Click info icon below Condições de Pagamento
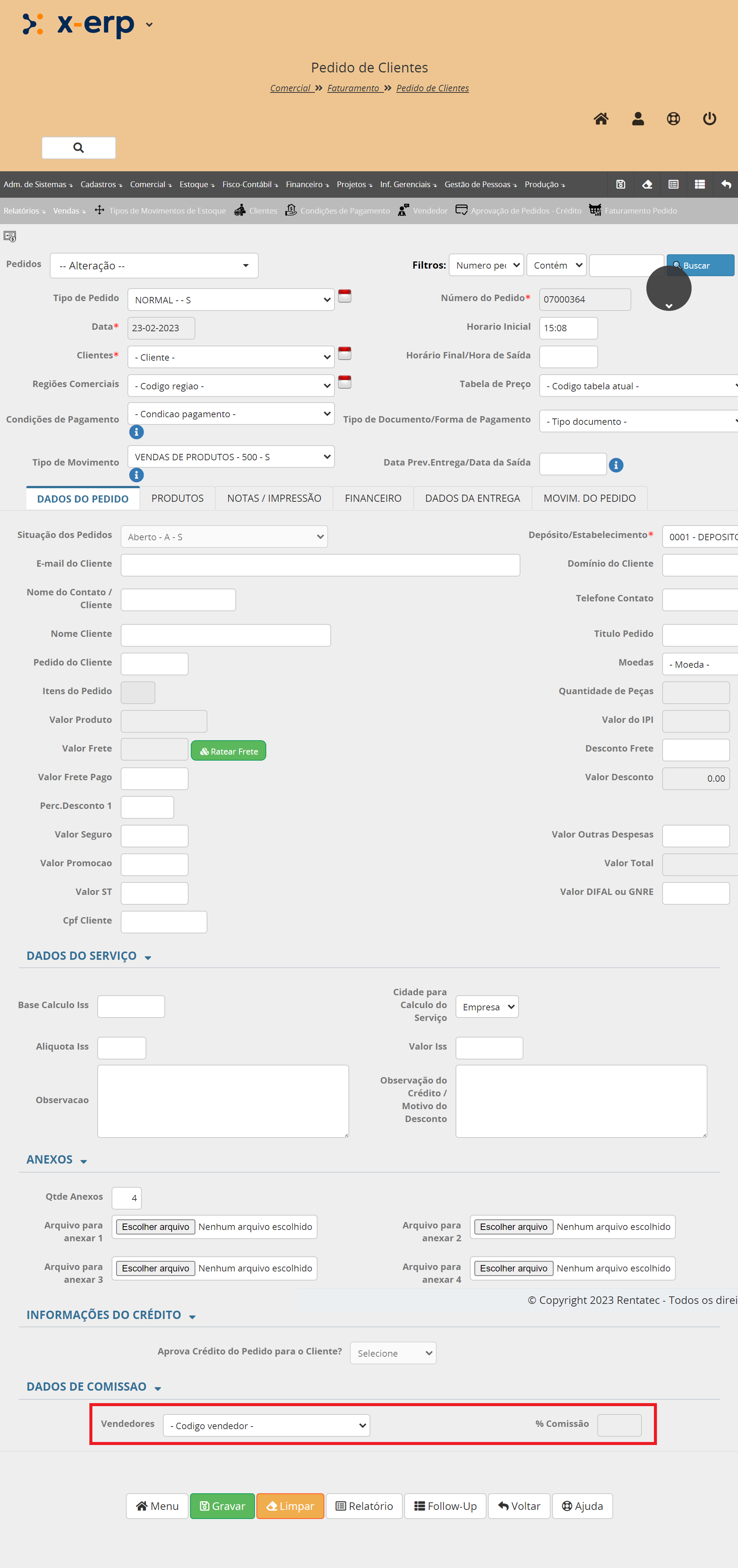 tap(136, 432)
